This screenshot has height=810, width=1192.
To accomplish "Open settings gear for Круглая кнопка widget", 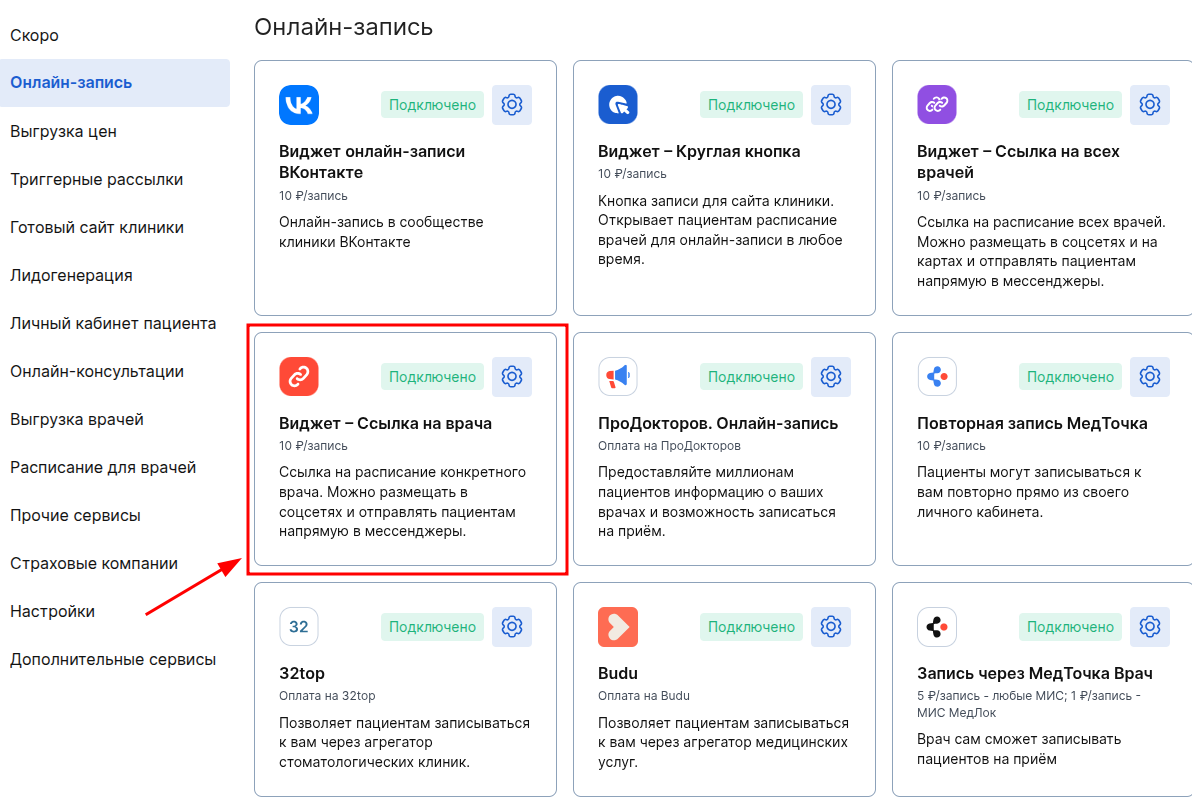I will coord(831,105).
